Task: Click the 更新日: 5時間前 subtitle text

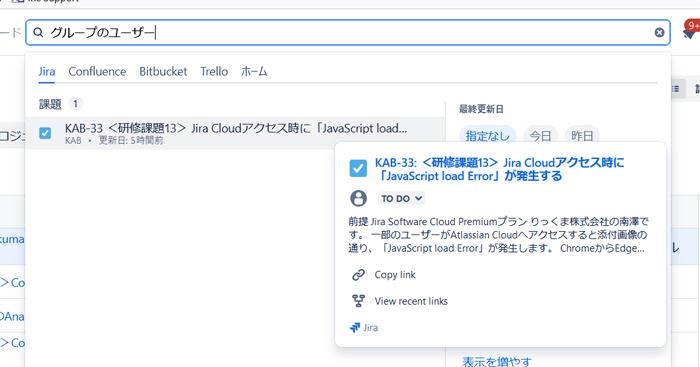Action: tap(131, 140)
